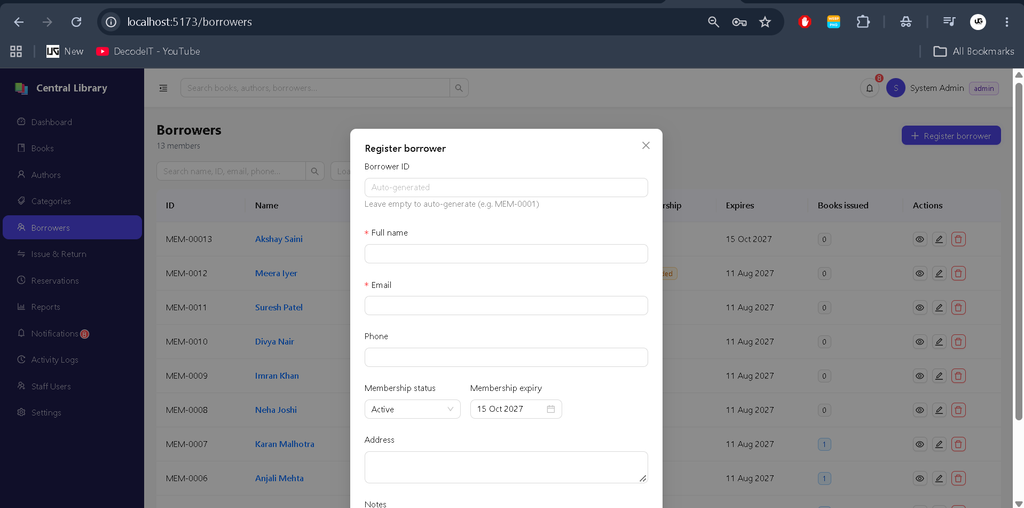1024x508 pixels.
Task: Edit Neha Joshi's record
Action: pos(939,410)
